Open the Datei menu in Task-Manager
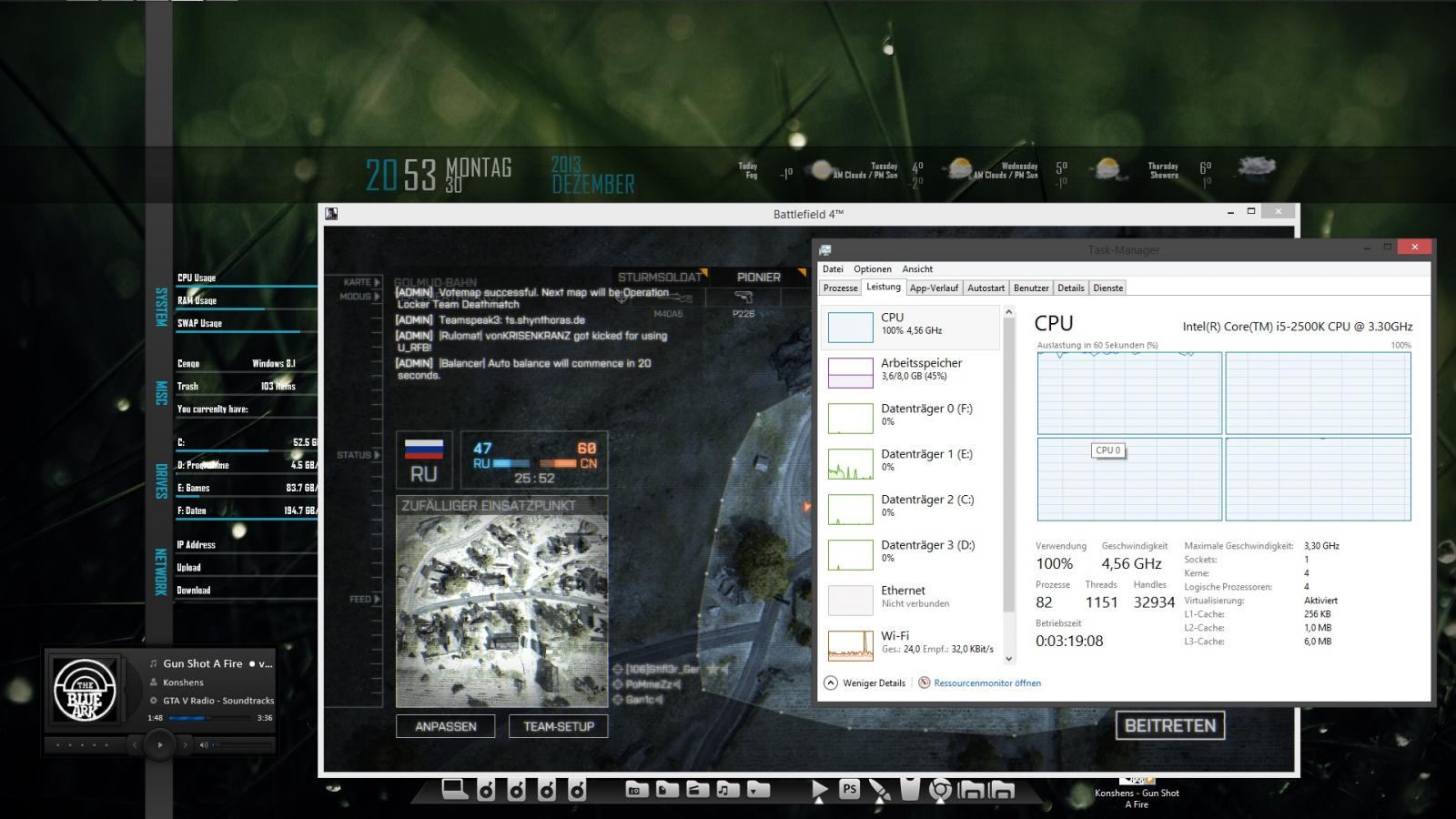Image resolution: width=1456 pixels, height=819 pixels. tap(833, 269)
